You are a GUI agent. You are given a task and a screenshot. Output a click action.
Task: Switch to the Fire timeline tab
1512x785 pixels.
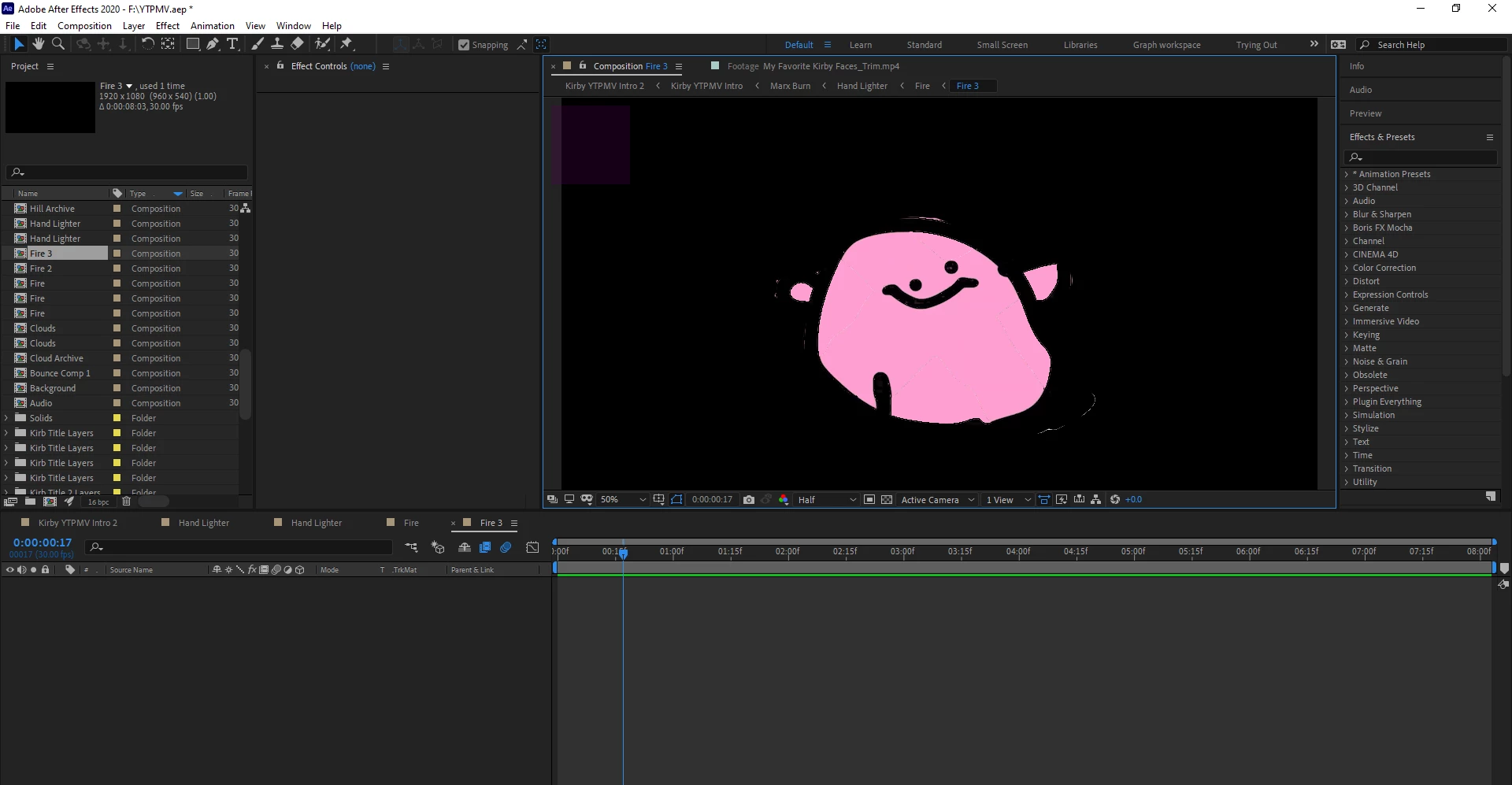[411, 523]
